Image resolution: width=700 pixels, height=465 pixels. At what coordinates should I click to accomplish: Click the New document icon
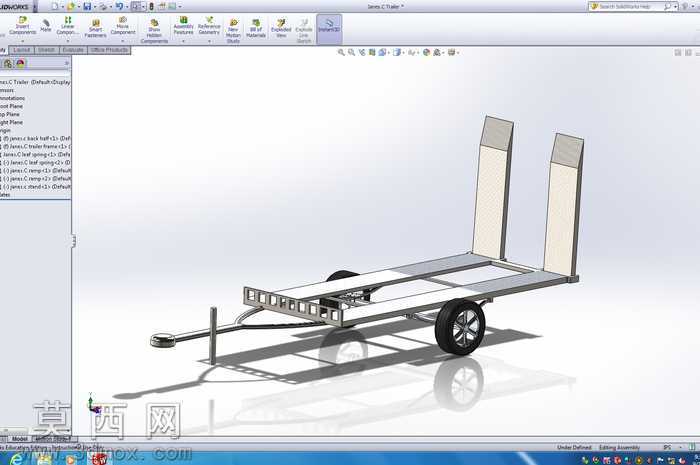(x=54, y=6)
